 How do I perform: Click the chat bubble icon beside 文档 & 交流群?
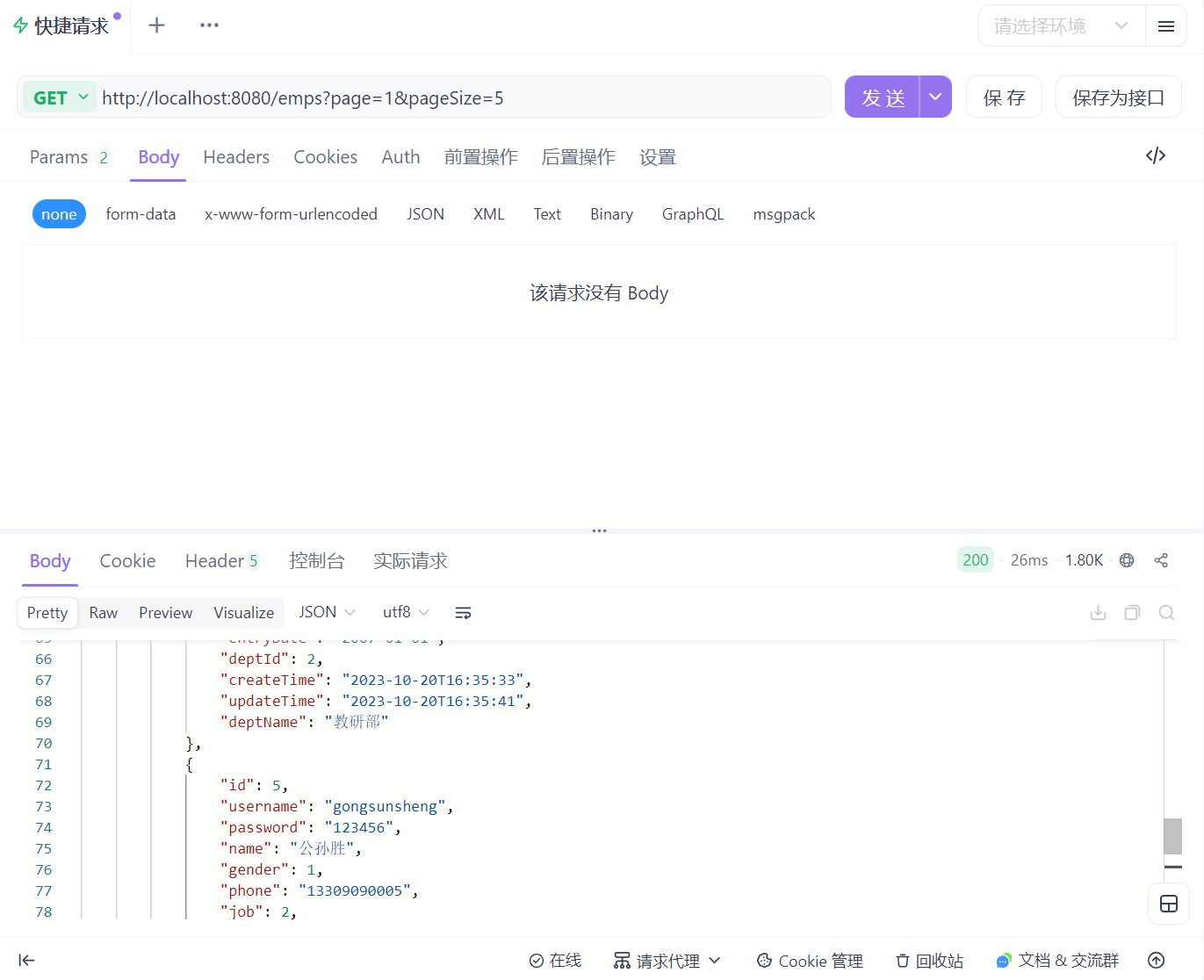tap(1003, 962)
